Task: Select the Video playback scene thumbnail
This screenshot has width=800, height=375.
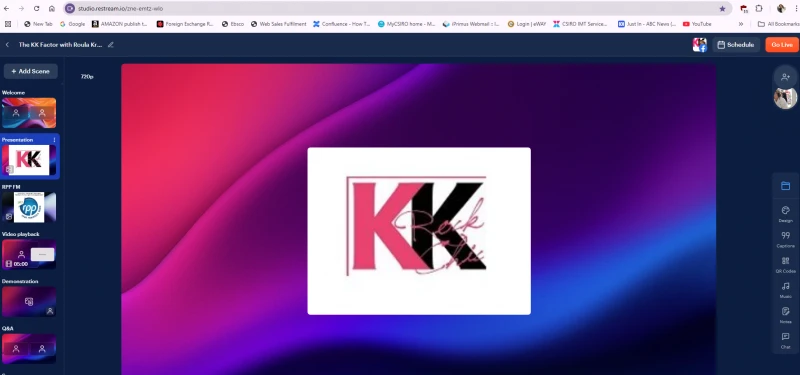Action: (x=29, y=254)
